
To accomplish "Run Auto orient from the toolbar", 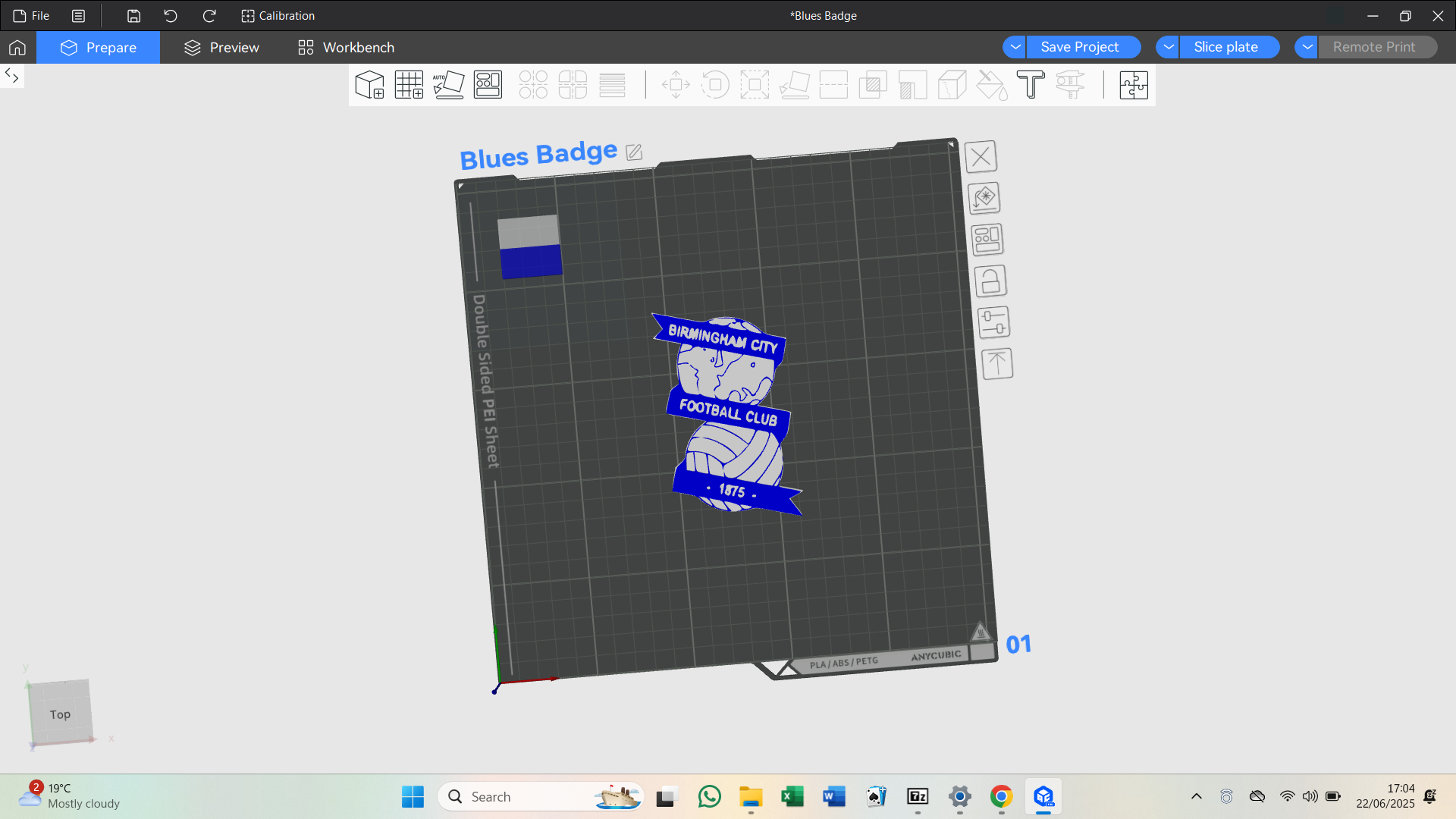I will point(449,85).
